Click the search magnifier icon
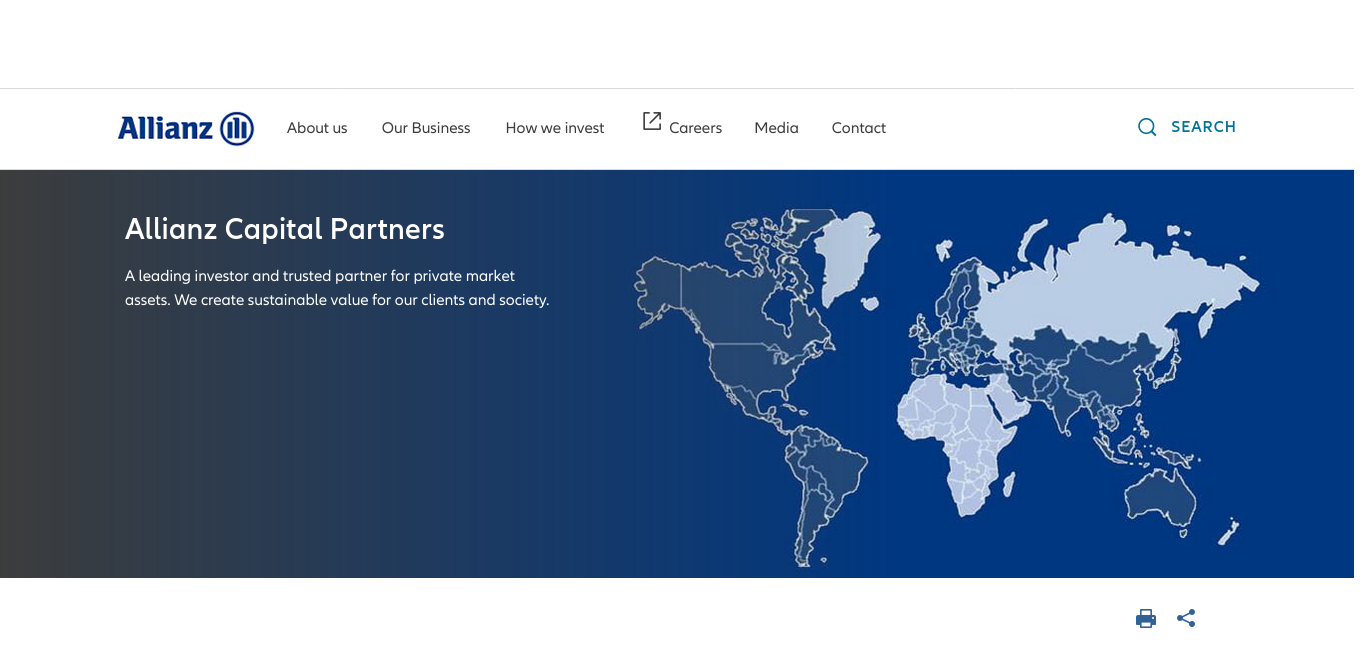 click(1147, 127)
